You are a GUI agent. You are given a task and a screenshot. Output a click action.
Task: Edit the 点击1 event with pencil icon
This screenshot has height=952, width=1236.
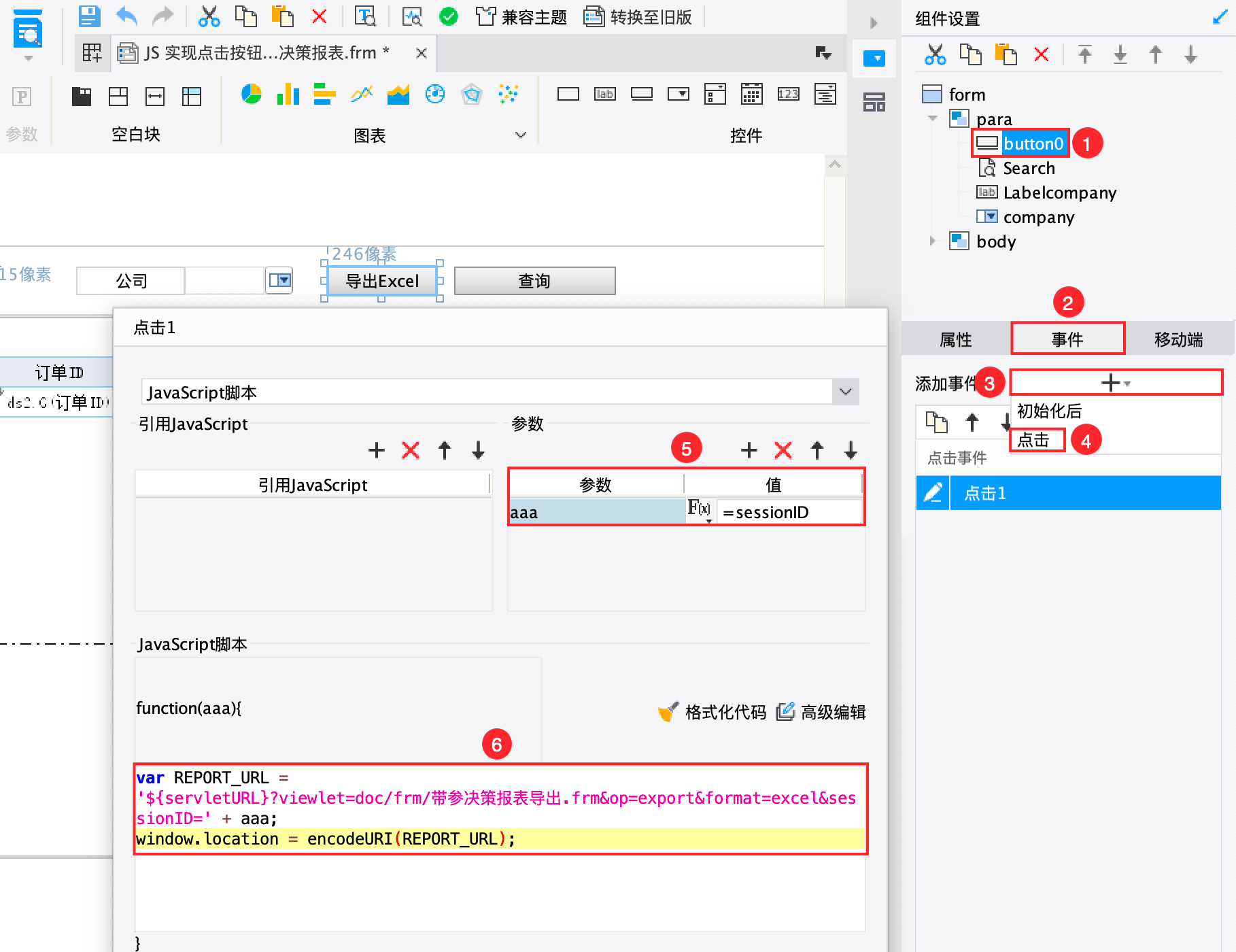tap(933, 492)
